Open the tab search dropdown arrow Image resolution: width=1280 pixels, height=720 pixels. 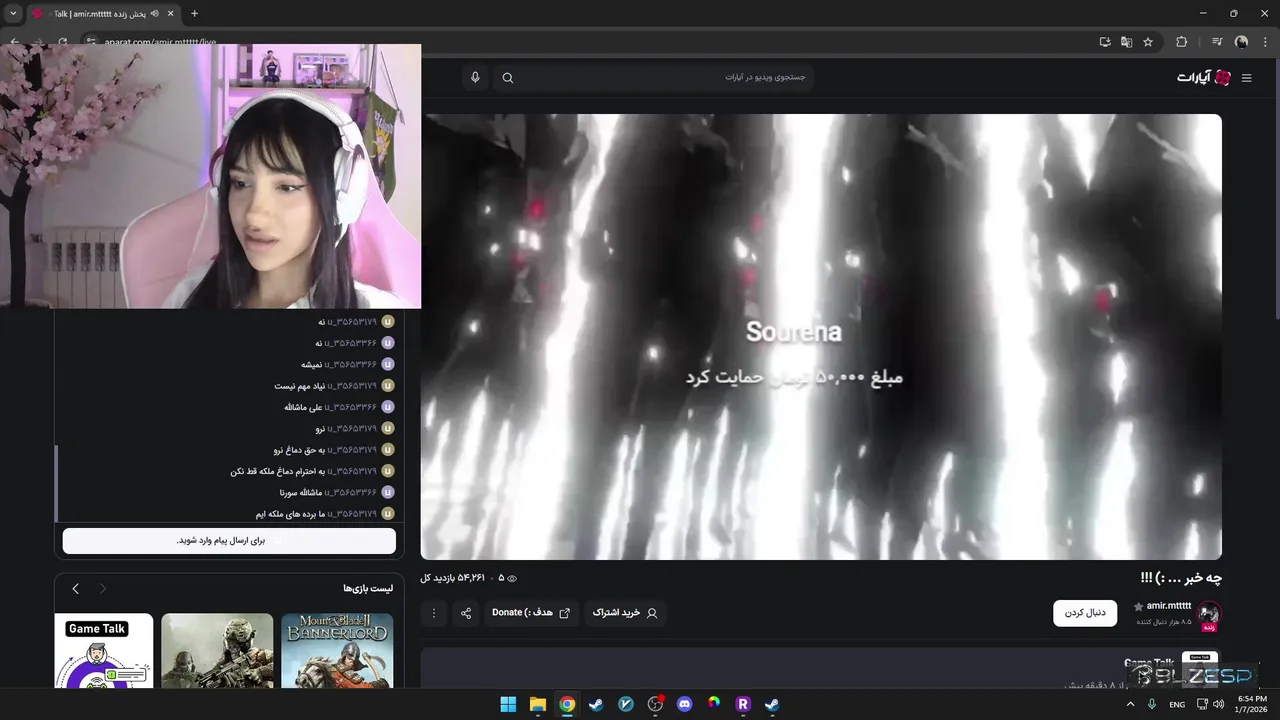point(13,13)
